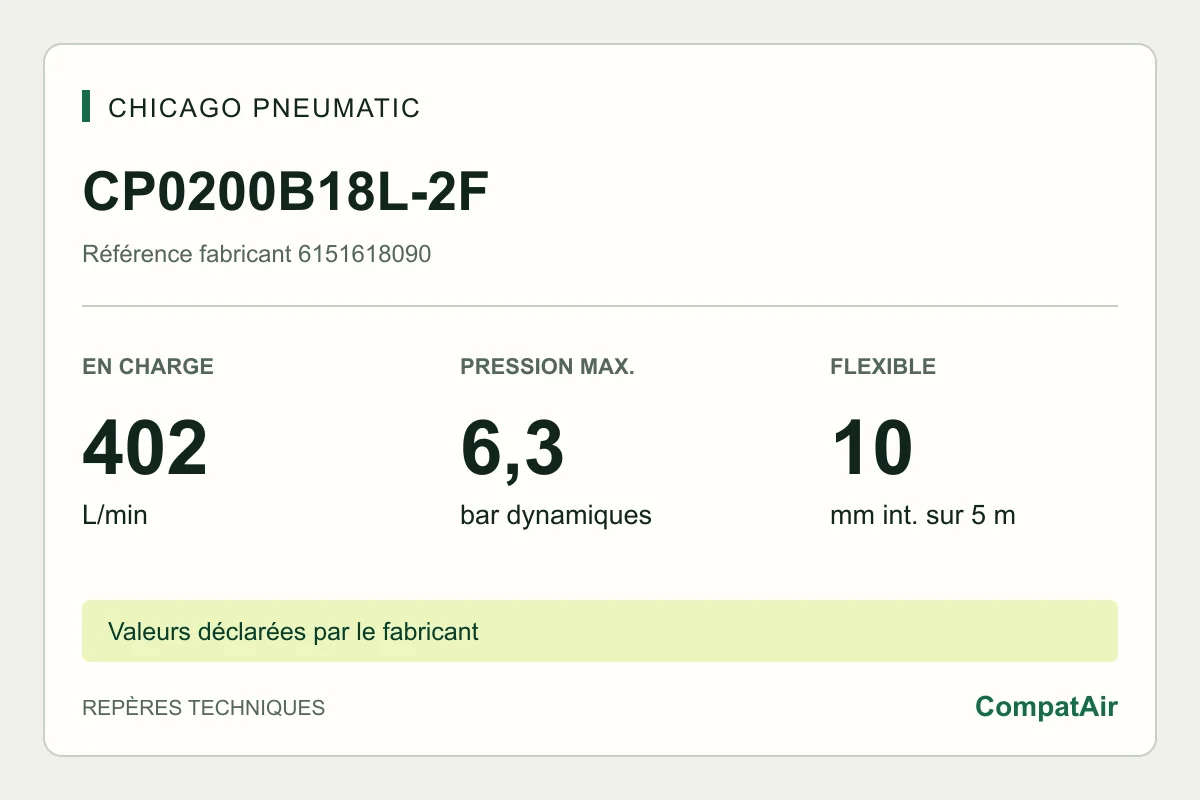Screen dimensions: 1200x800
Task: Click the light green notice background area
Action: point(800,631)
